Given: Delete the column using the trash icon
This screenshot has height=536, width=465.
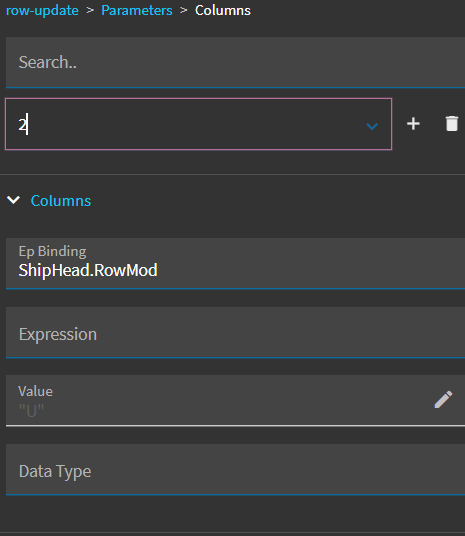Looking at the screenshot, I should (x=452, y=123).
